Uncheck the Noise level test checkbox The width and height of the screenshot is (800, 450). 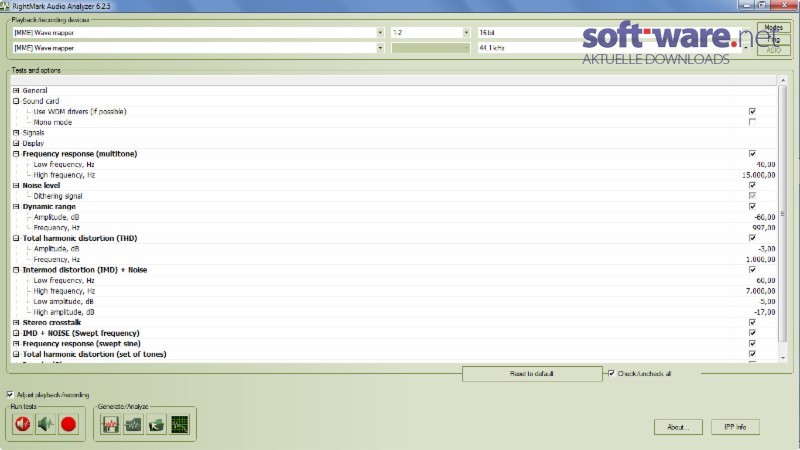tap(752, 185)
